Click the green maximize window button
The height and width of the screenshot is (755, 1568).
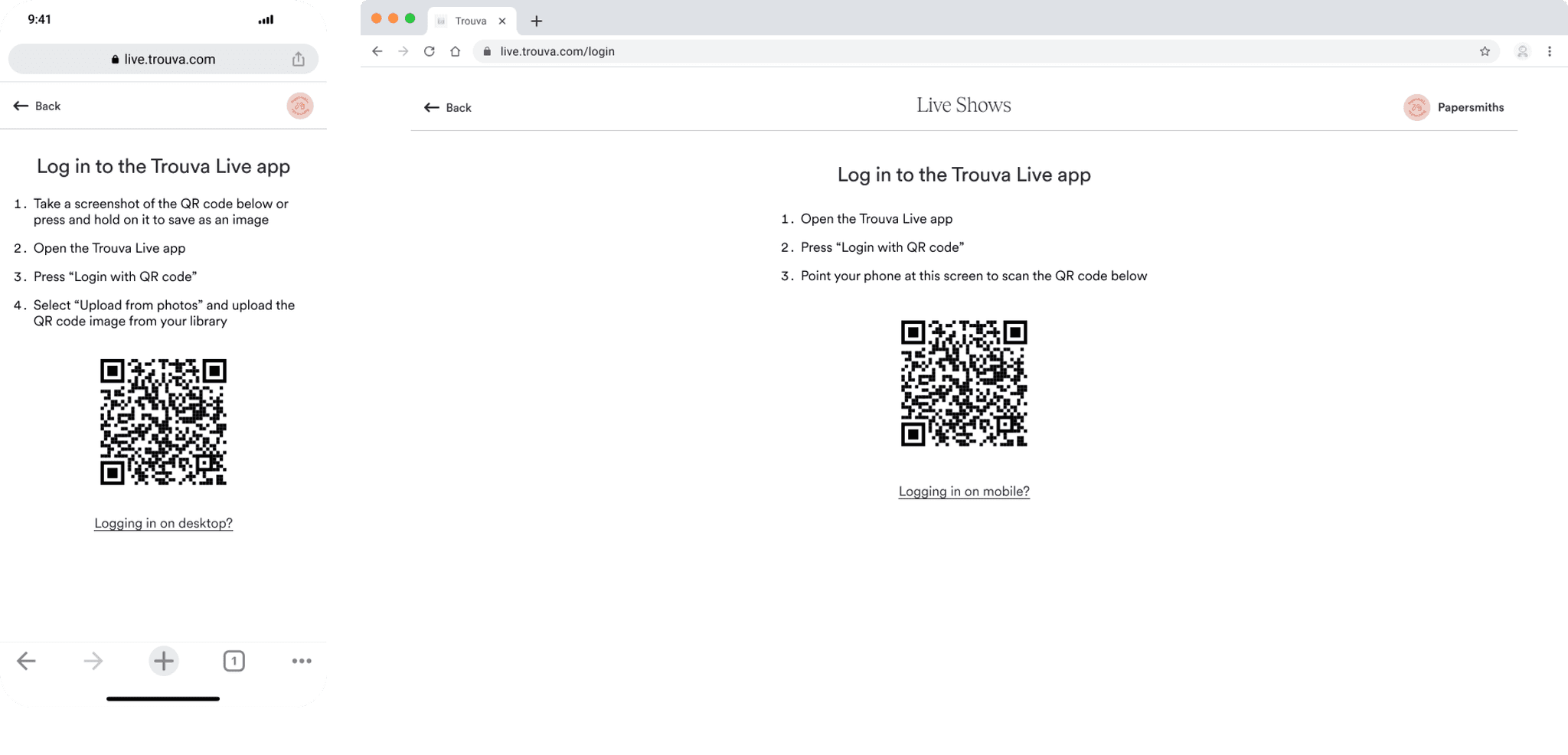click(410, 18)
